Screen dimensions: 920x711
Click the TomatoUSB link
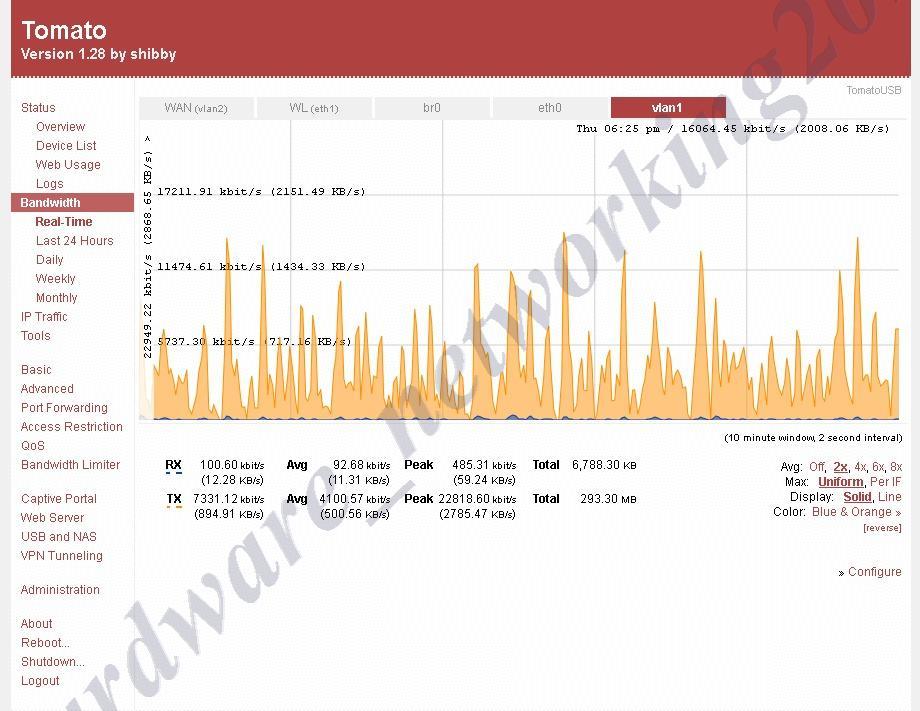coord(874,90)
